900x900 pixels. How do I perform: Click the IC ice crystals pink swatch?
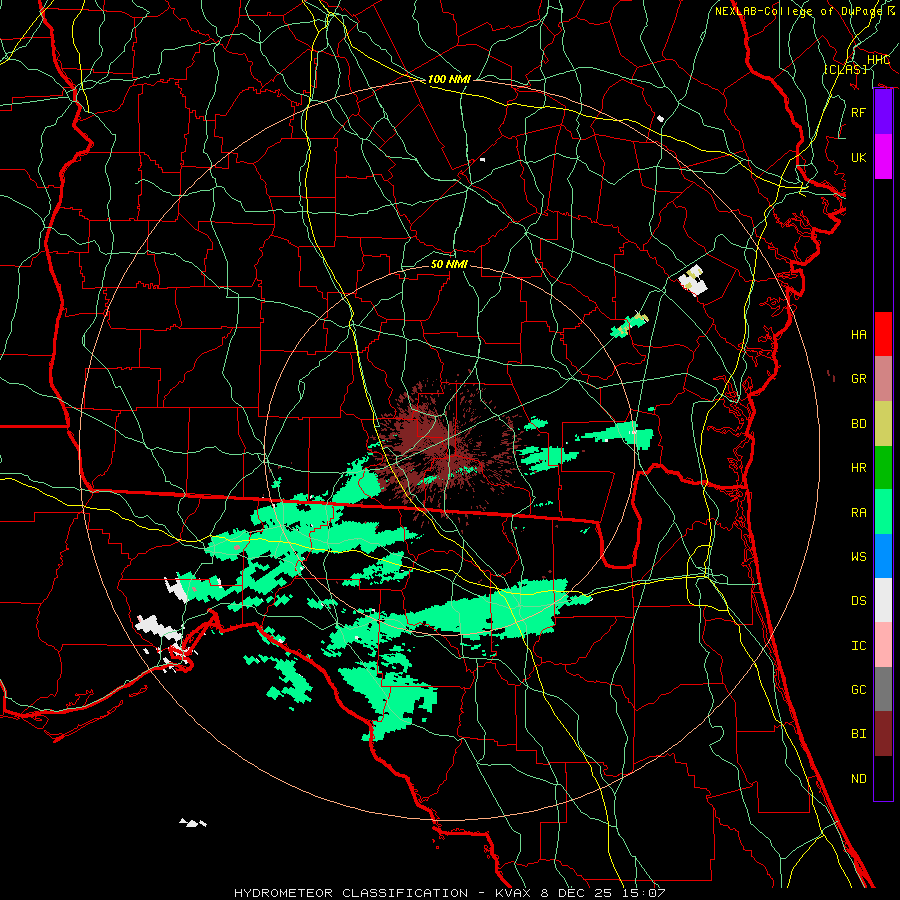(x=883, y=645)
